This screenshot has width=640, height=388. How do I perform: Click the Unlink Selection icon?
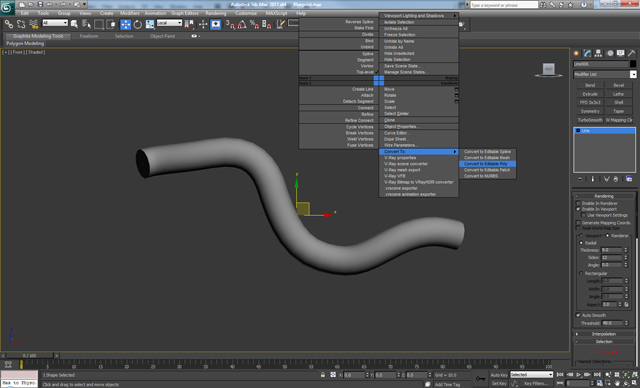(x=21, y=24)
